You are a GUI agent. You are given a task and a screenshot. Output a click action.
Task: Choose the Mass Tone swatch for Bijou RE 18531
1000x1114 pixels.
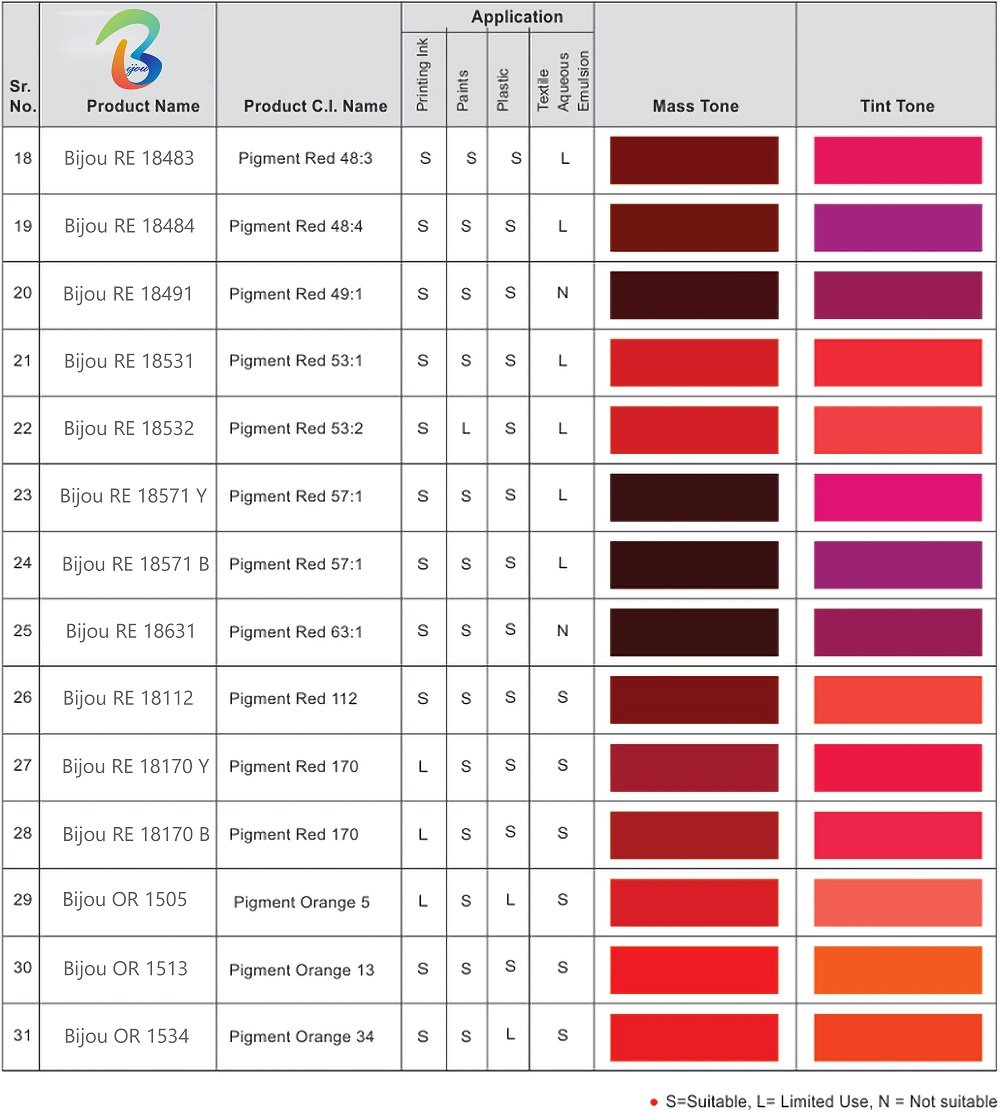click(x=694, y=362)
